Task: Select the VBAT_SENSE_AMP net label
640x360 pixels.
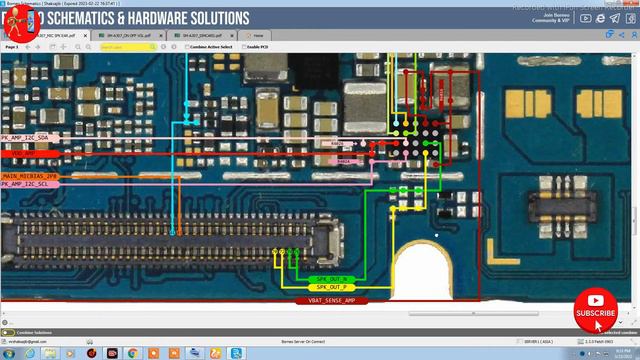Action: click(x=332, y=300)
